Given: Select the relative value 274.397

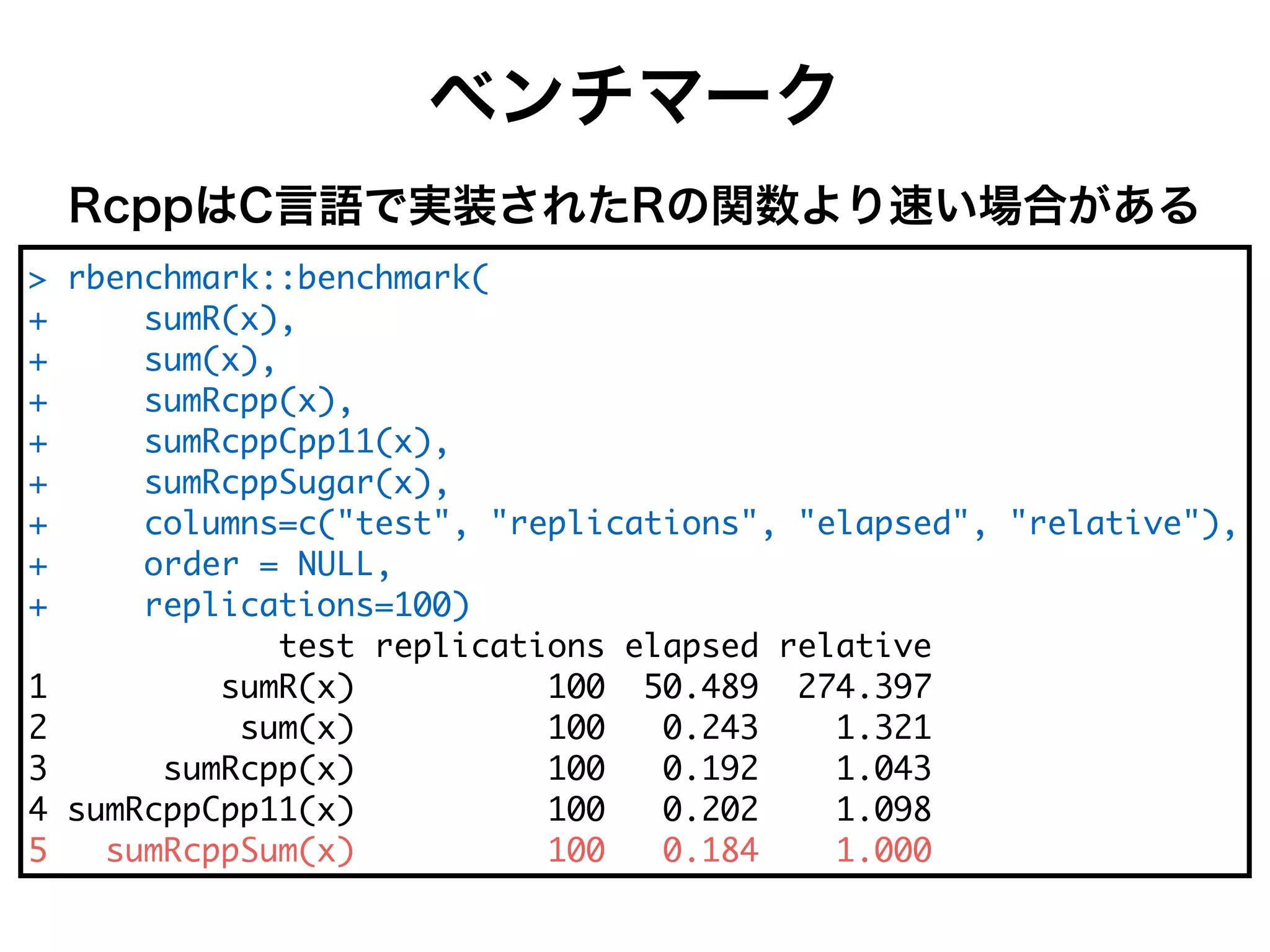Looking at the screenshot, I should click(x=864, y=687).
